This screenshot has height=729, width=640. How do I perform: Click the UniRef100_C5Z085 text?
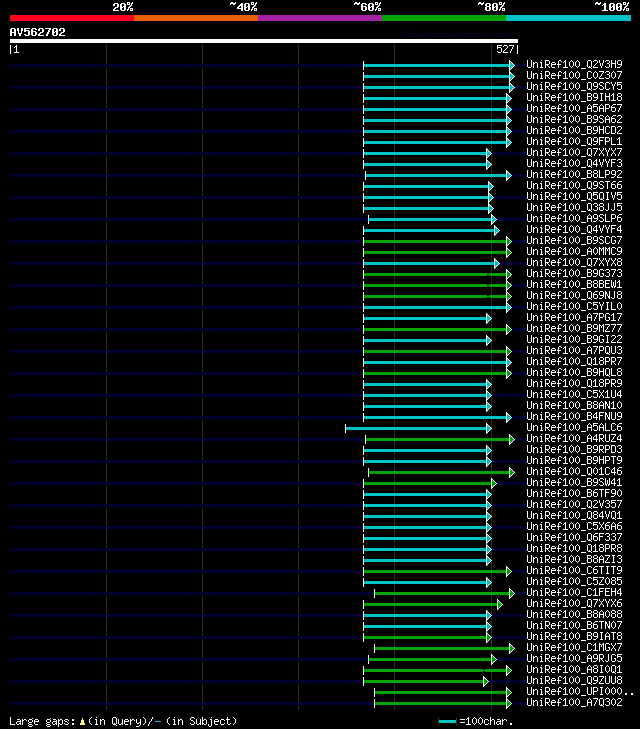coord(574,582)
